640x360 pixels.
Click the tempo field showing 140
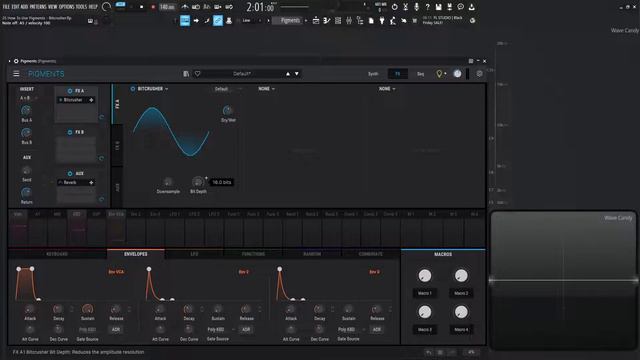click(167, 7)
